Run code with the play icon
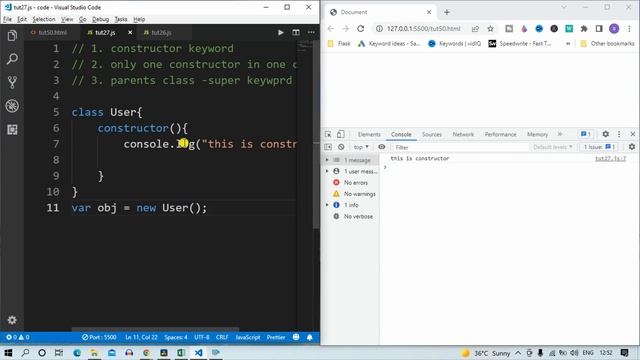 (281, 33)
